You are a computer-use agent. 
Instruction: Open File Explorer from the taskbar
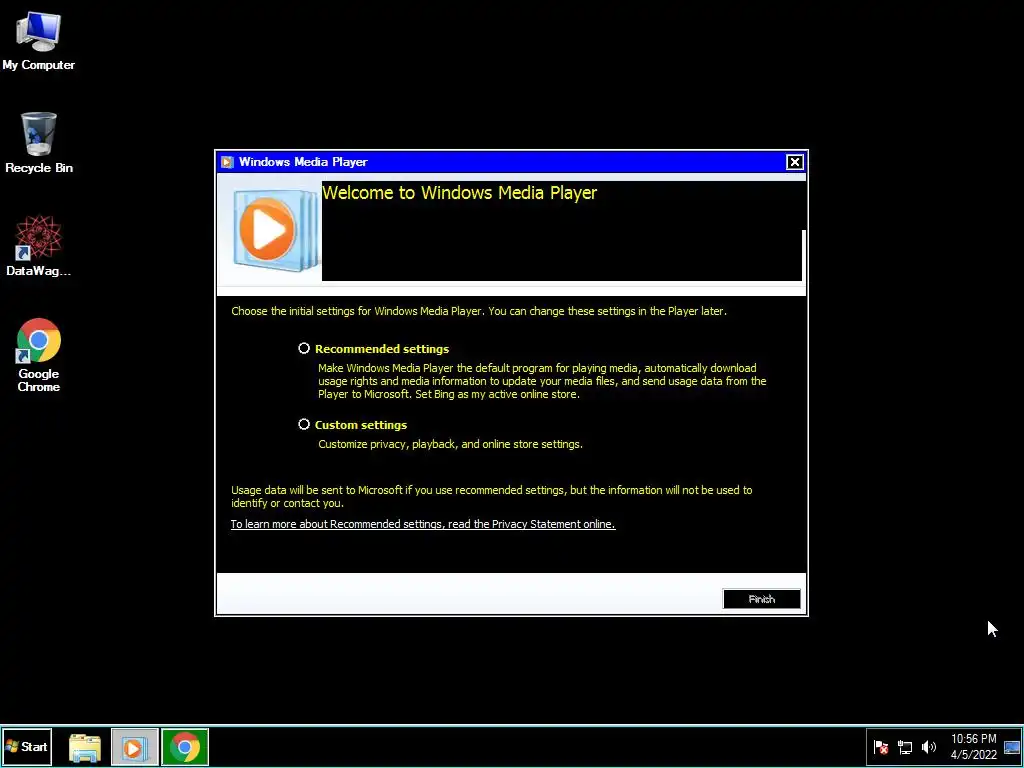coord(85,747)
